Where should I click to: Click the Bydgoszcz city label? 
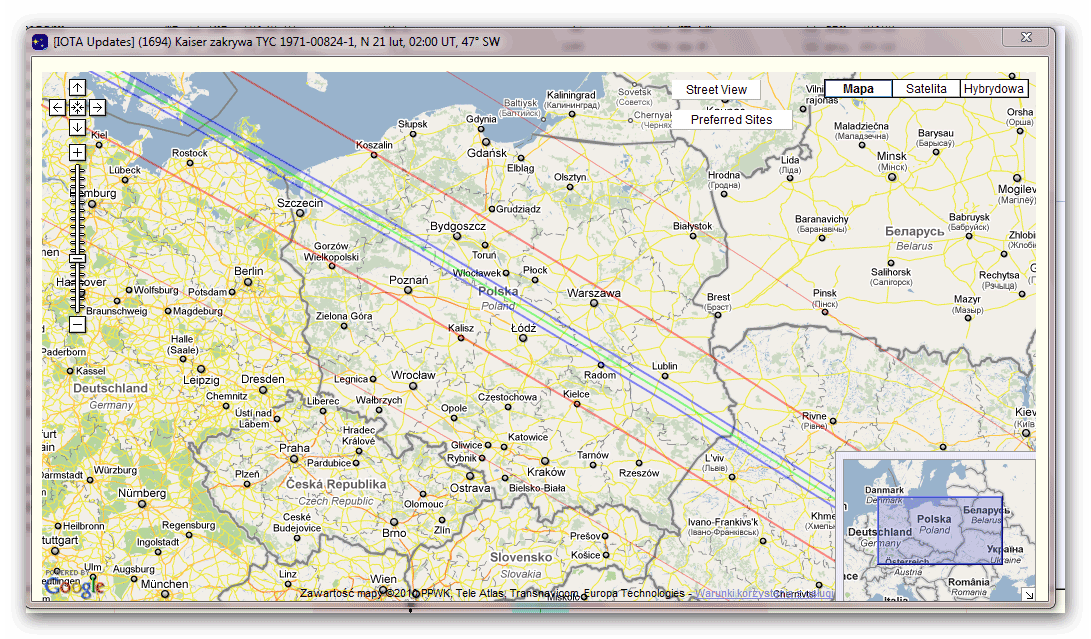458,226
